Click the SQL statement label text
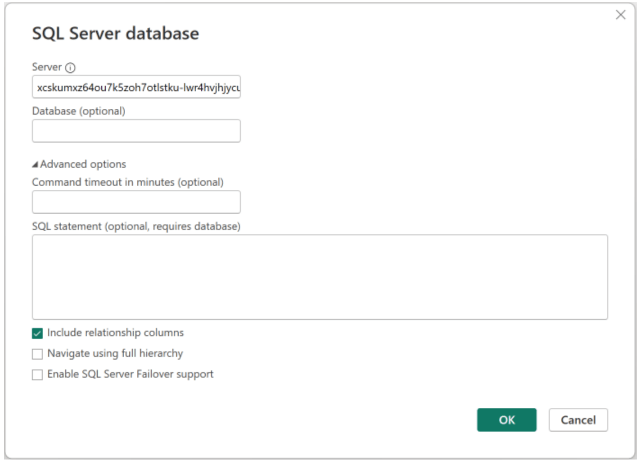This screenshot has height=462, width=638. 136,226
